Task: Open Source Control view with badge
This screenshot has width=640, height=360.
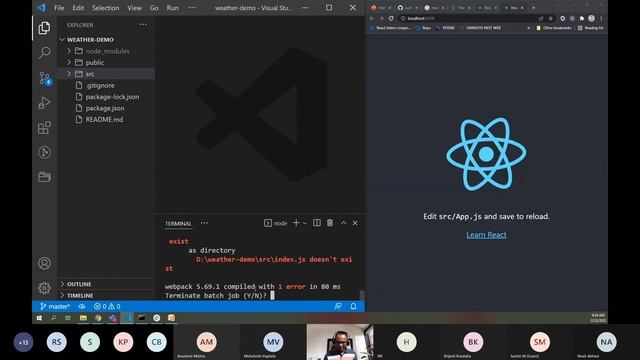Action: point(44,78)
